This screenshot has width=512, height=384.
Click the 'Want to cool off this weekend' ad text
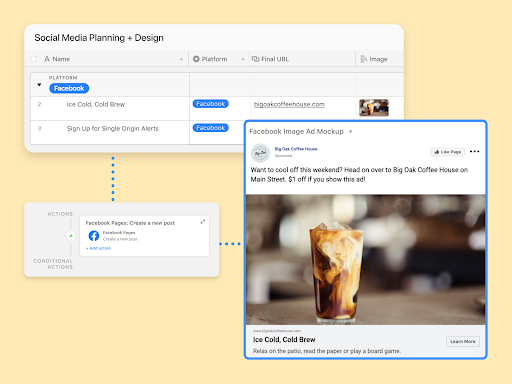tap(359, 175)
